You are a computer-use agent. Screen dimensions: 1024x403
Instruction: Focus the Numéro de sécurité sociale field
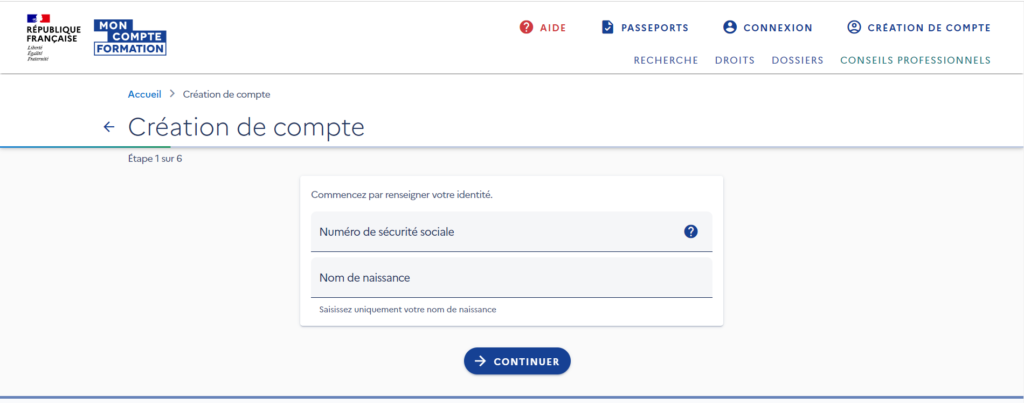(511, 231)
